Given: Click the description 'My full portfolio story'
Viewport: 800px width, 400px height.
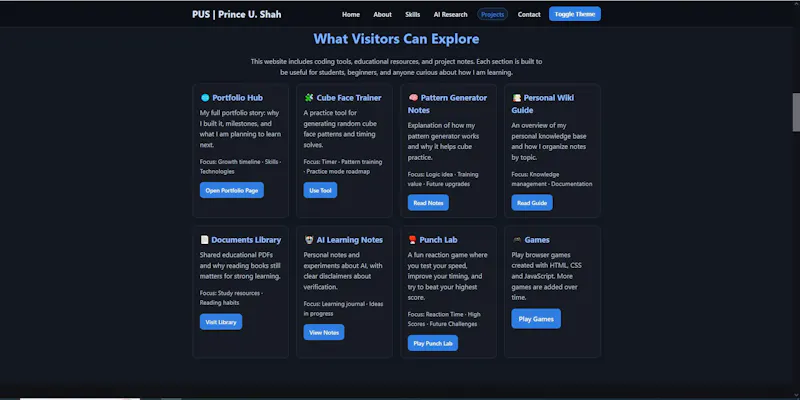Looking at the screenshot, I should click(x=240, y=129).
